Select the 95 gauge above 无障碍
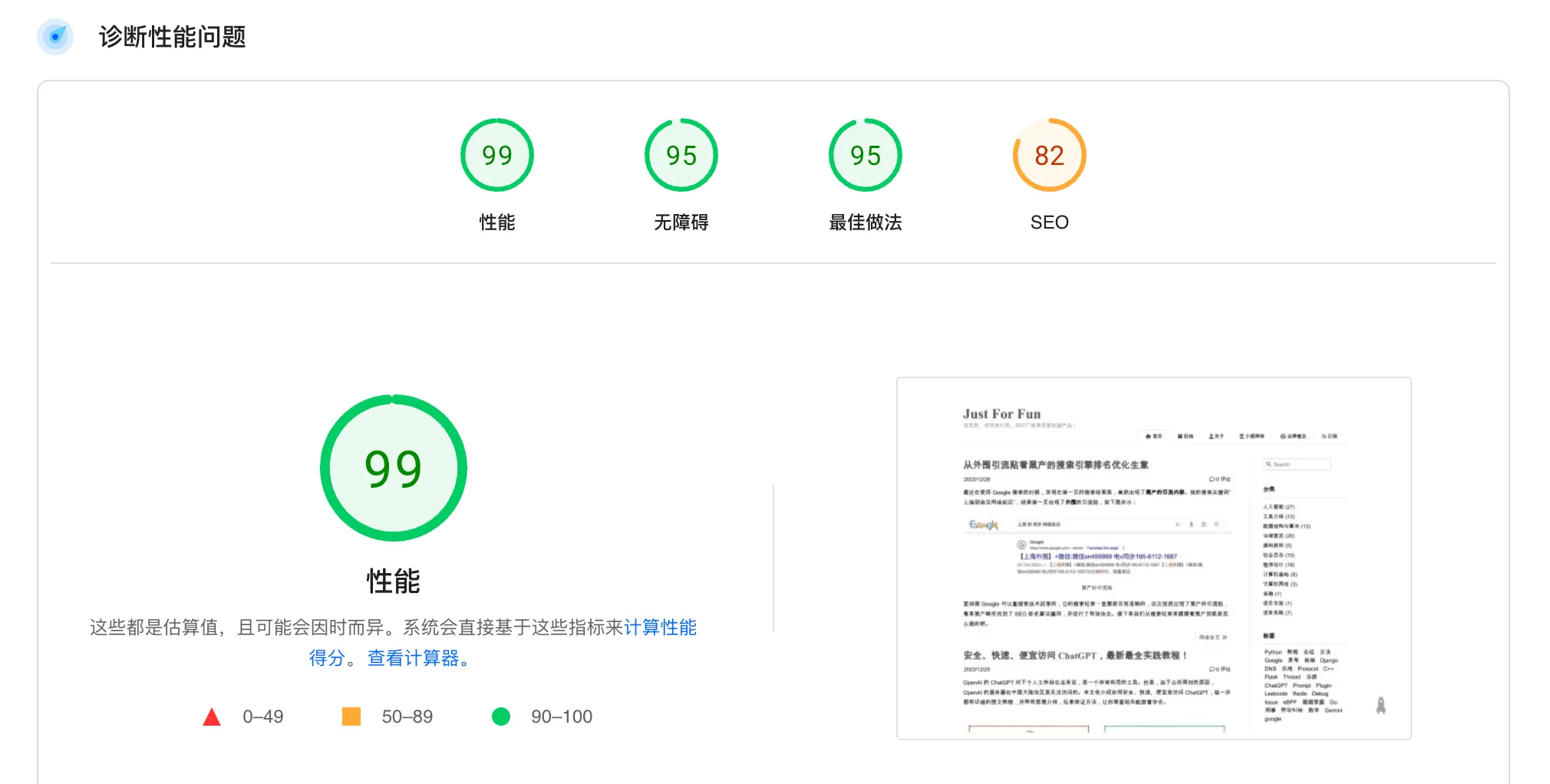Screen dimensions: 1550x784 681,155
